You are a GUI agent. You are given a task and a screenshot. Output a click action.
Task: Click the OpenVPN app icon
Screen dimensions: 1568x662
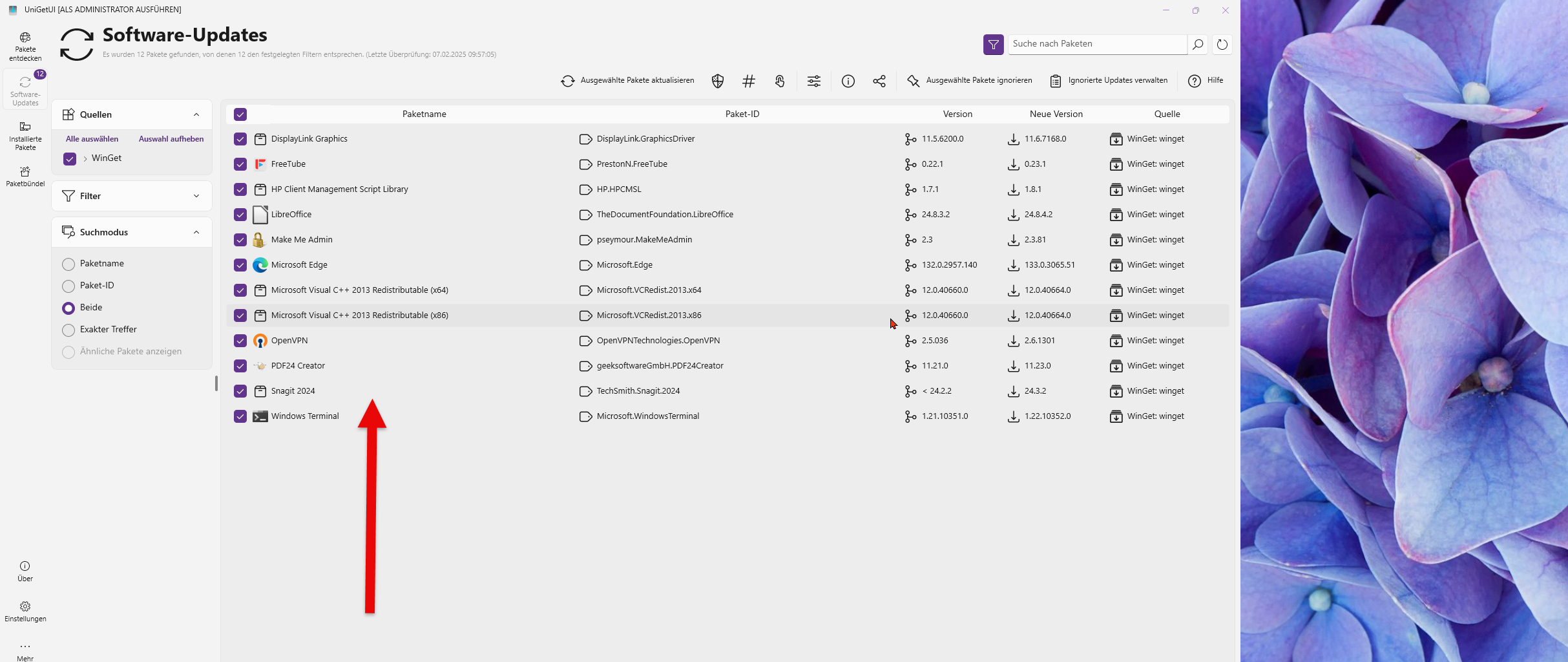(260, 341)
